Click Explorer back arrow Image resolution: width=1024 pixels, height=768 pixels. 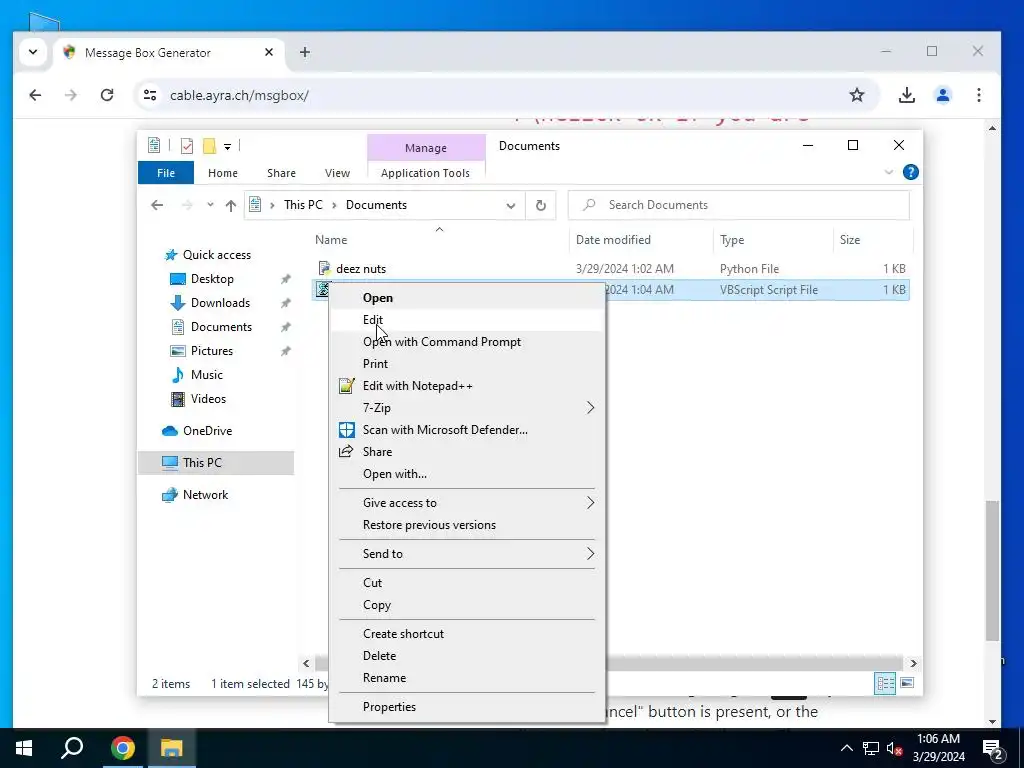[157, 205]
